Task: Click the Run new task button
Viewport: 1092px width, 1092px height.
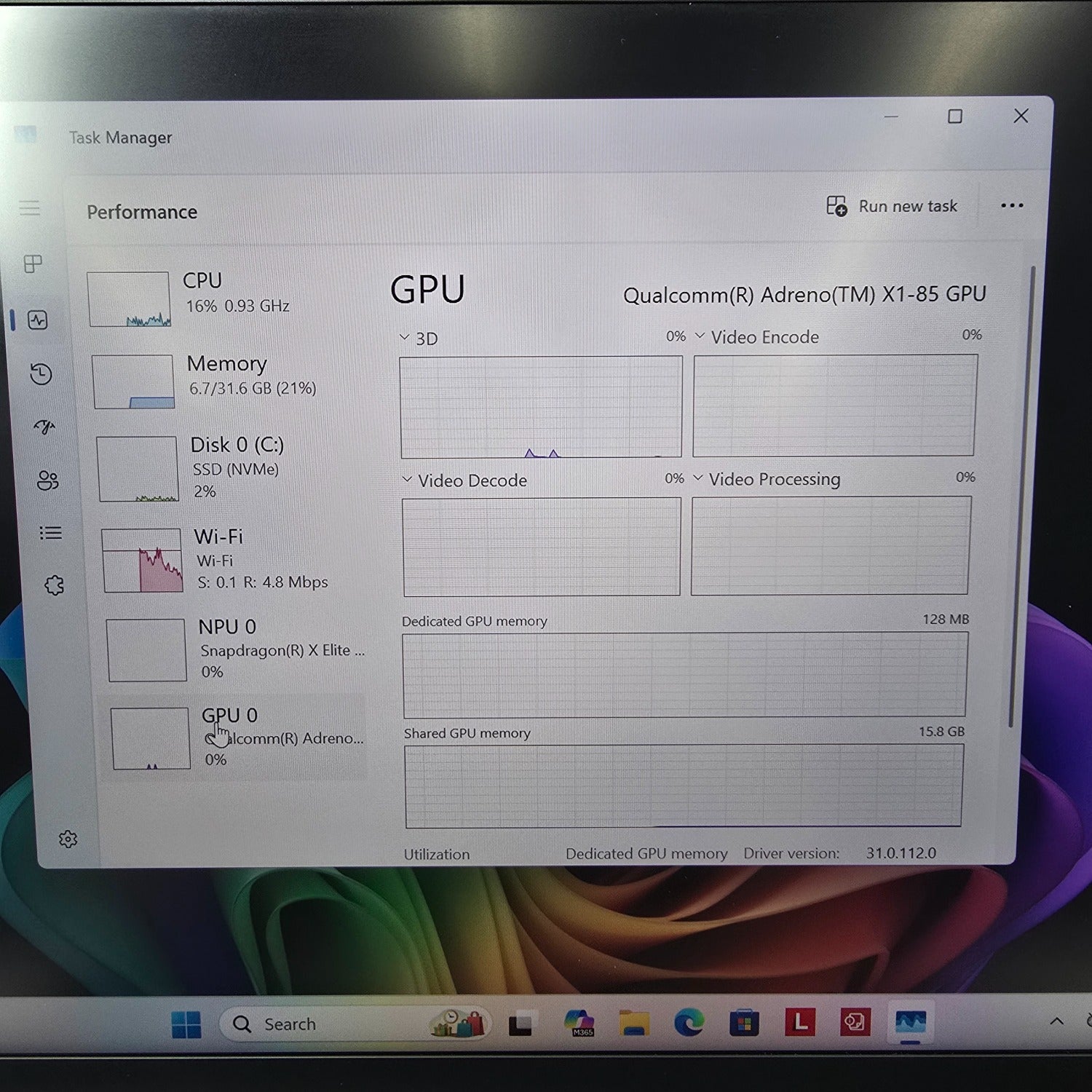Action: 892,207
